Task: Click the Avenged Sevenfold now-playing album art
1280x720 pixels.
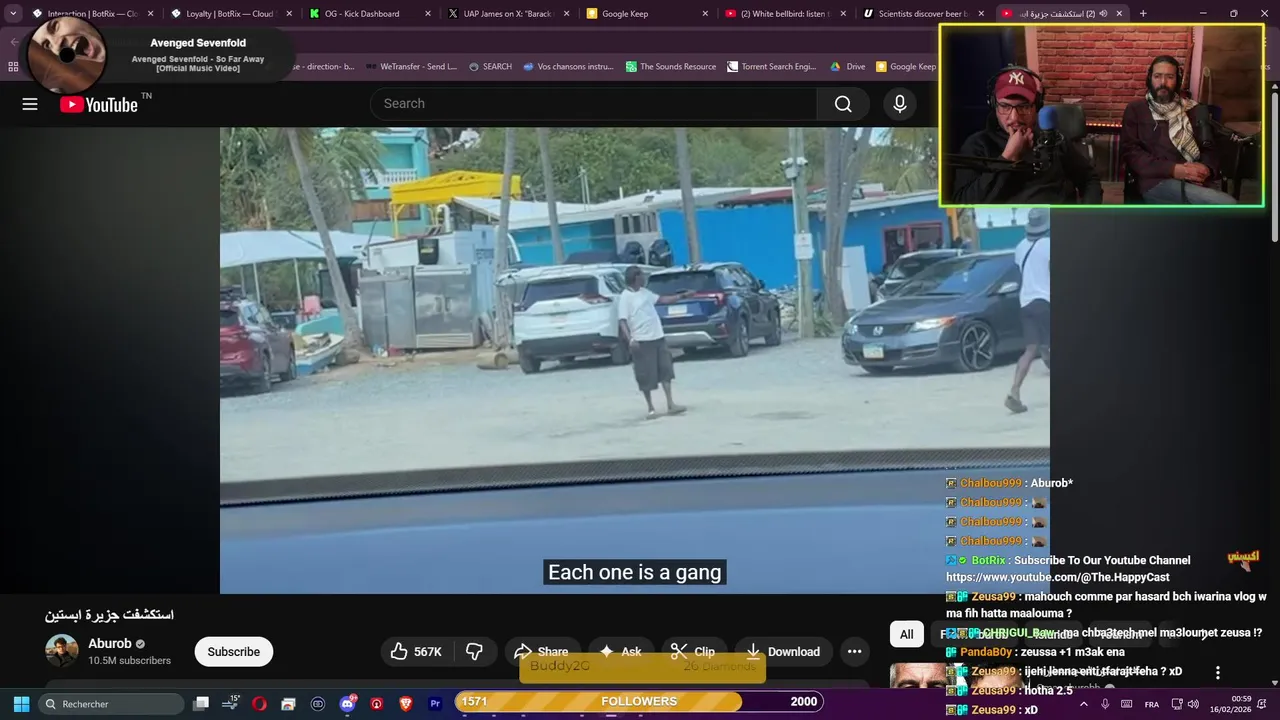Action: click(x=66, y=54)
